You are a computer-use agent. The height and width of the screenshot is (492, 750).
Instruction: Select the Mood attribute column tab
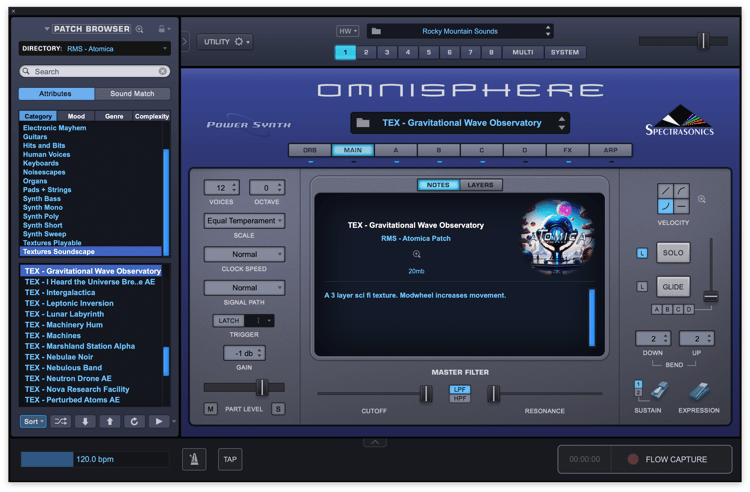tap(76, 116)
